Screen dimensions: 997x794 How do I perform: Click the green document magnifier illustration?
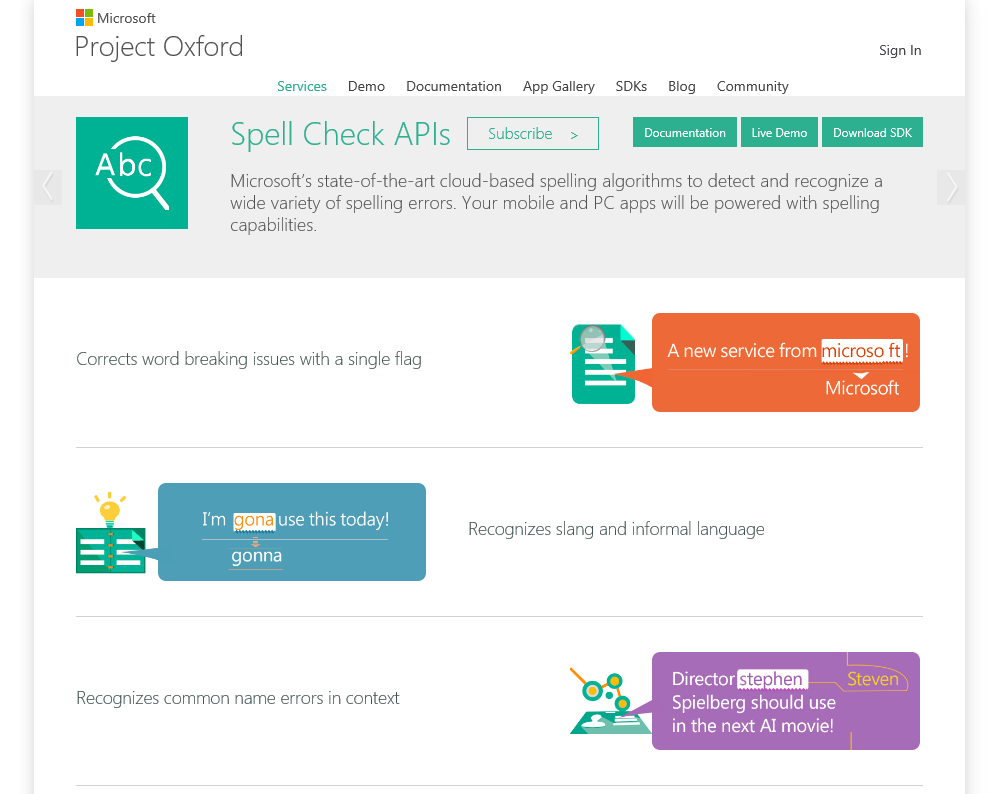[x=603, y=364]
